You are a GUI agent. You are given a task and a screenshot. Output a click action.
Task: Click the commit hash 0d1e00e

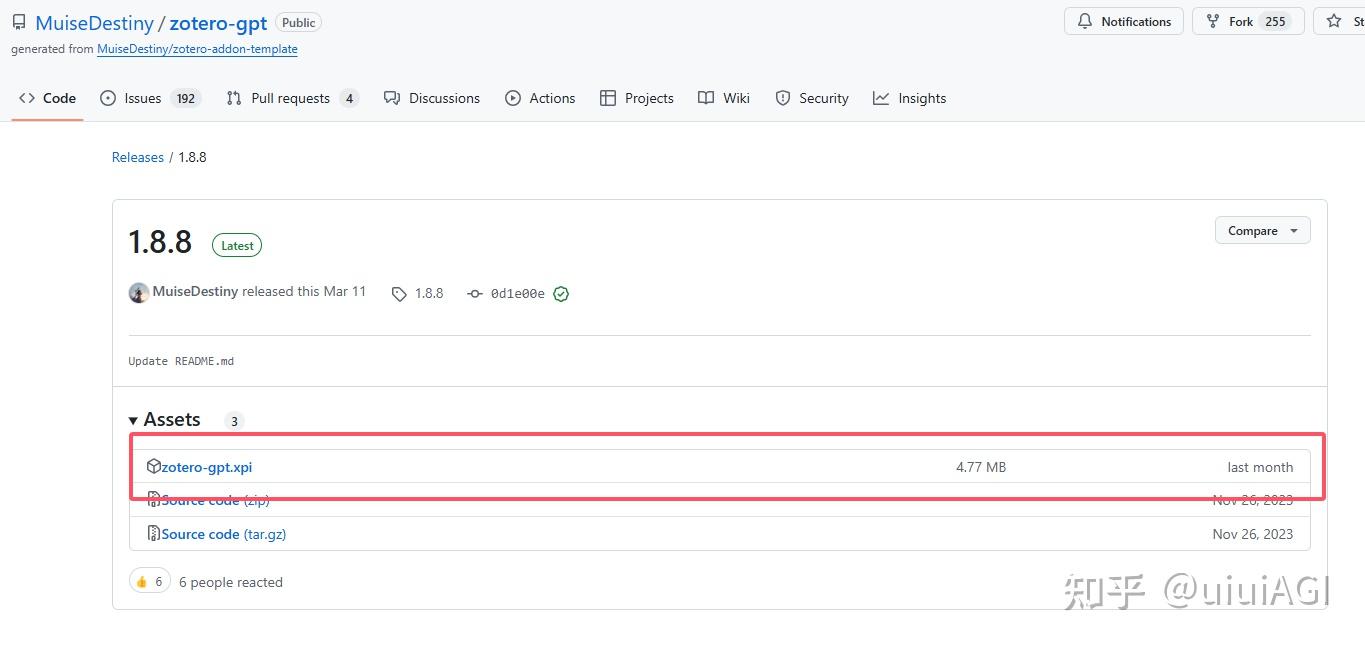point(516,293)
